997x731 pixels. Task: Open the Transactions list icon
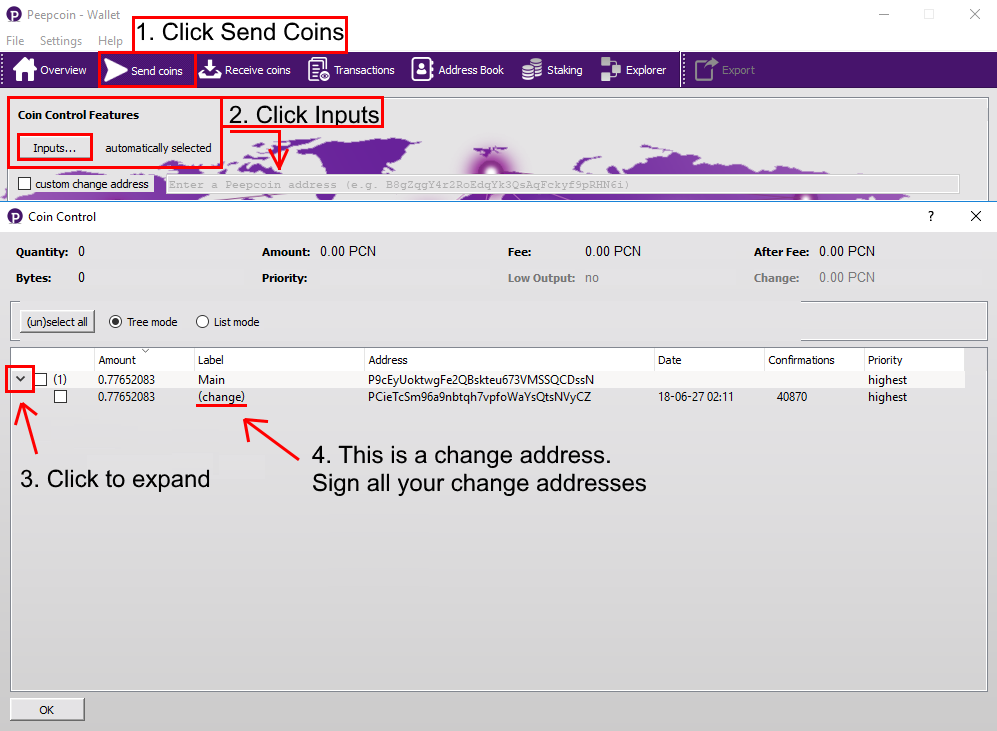click(x=319, y=69)
